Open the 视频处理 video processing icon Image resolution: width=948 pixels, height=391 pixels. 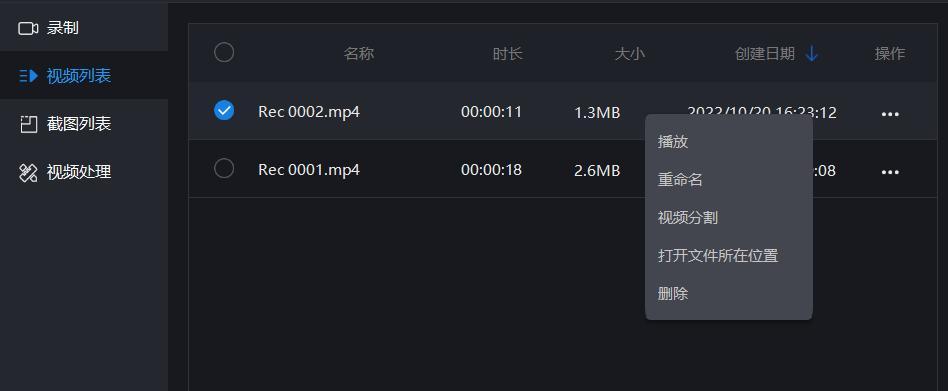pos(28,173)
